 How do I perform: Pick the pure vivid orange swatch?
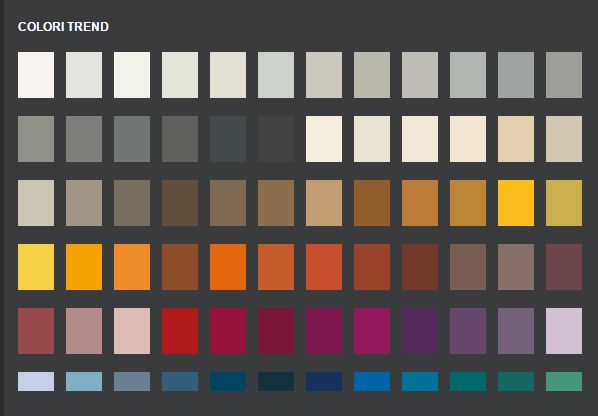coord(228,267)
